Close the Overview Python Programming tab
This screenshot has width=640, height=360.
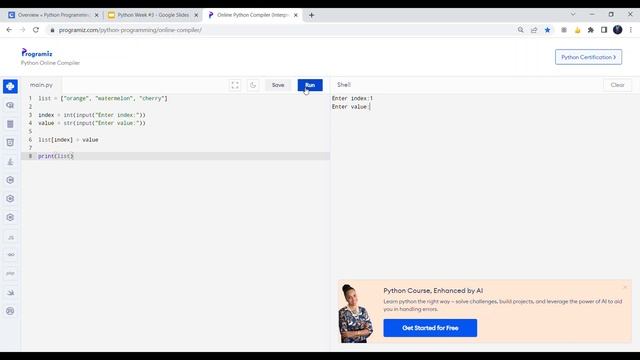pyautogui.click(x=97, y=15)
